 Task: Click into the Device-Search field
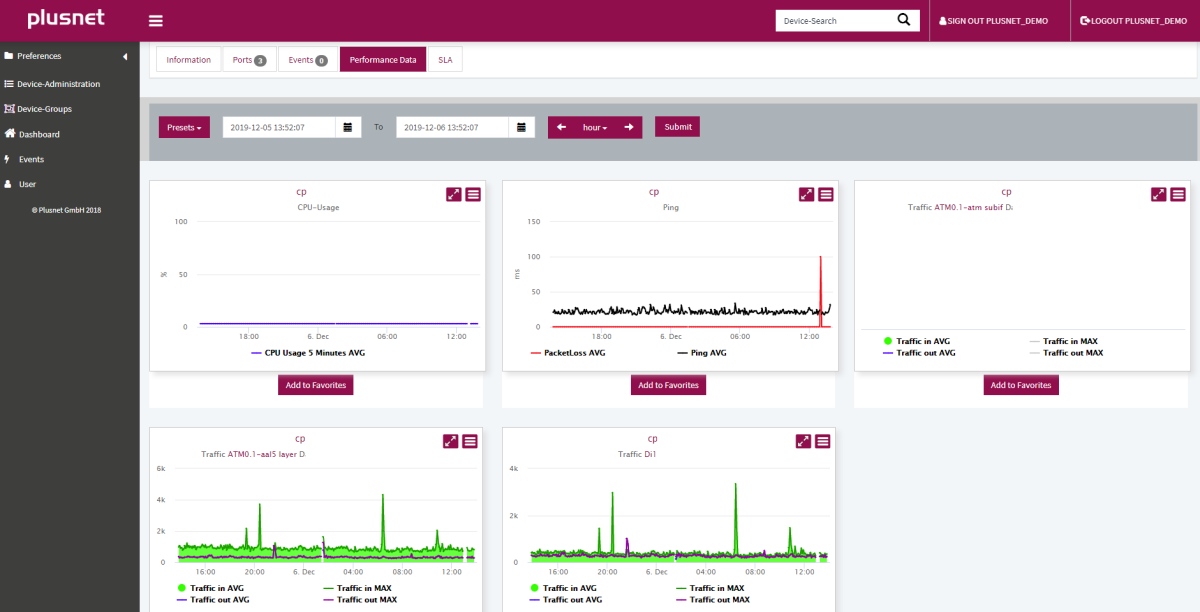coord(832,21)
